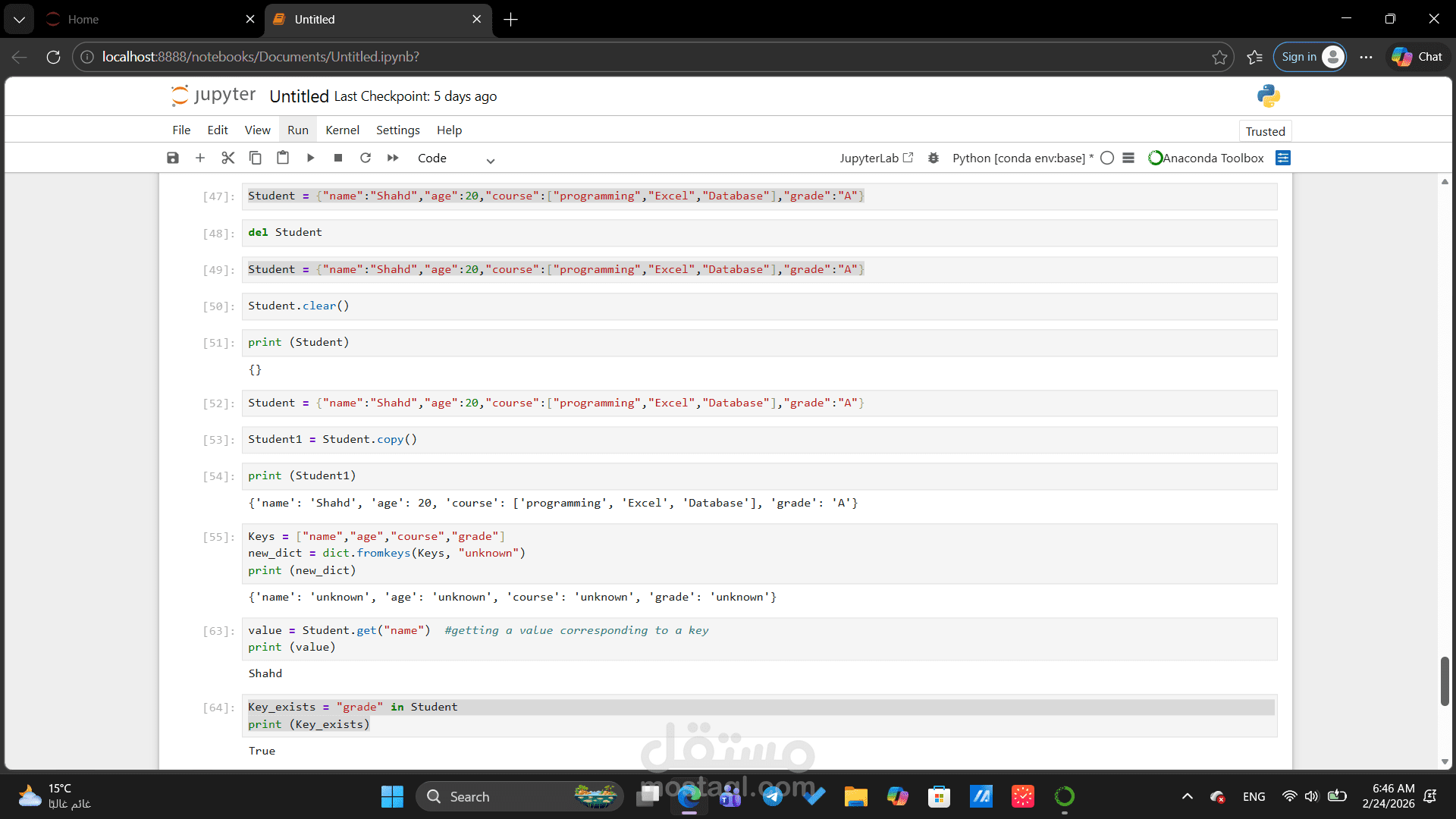Switch to the Home browser tab
Screen dimensions: 1456x819
tap(144, 20)
